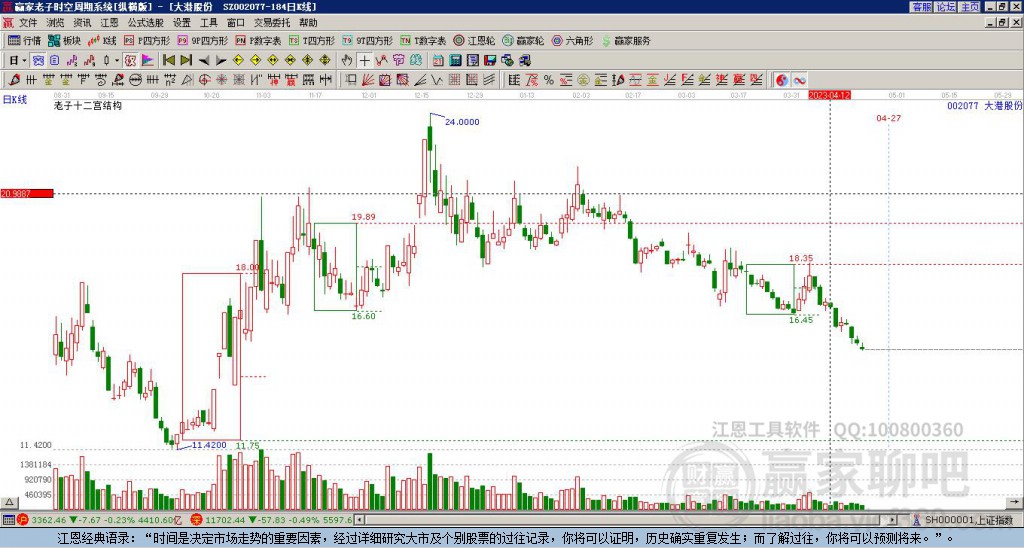Viewport: 1024px width, 548px height.
Task: Click the percent sign drawing tool
Action: point(548,80)
